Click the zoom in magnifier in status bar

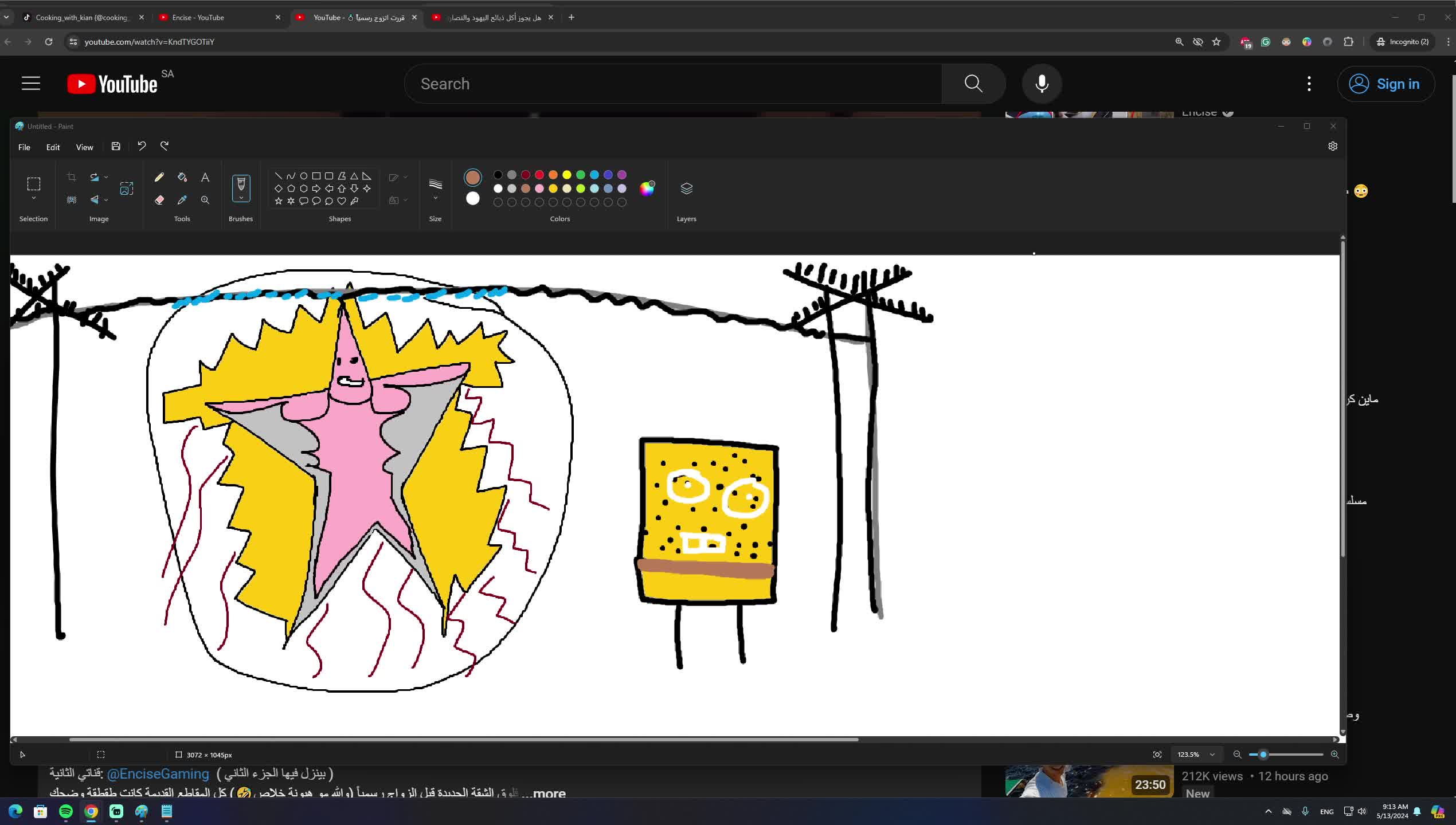[x=1334, y=755]
